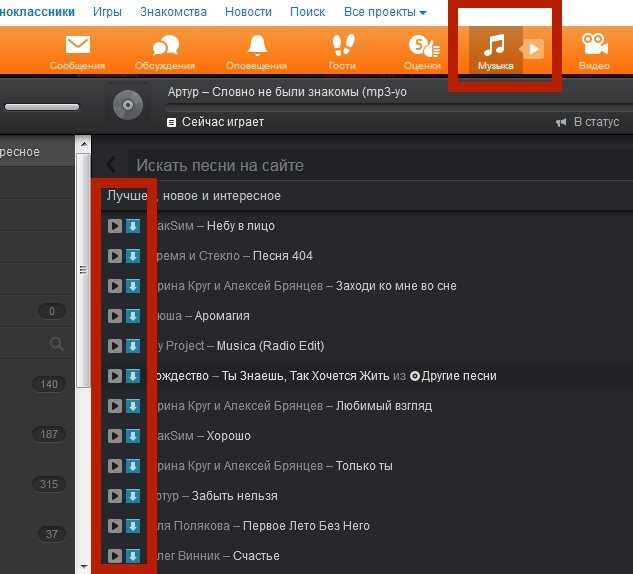Play the song Любимый взгляд

point(115,406)
